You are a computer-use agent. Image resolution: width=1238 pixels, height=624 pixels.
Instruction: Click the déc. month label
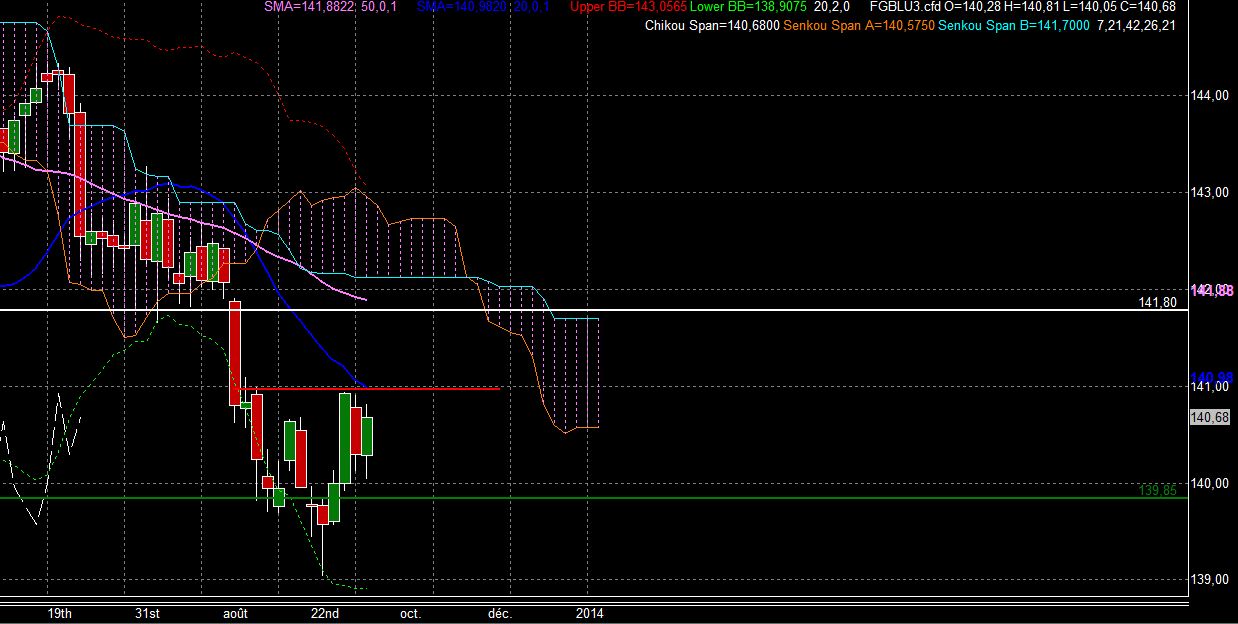pyautogui.click(x=499, y=612)
